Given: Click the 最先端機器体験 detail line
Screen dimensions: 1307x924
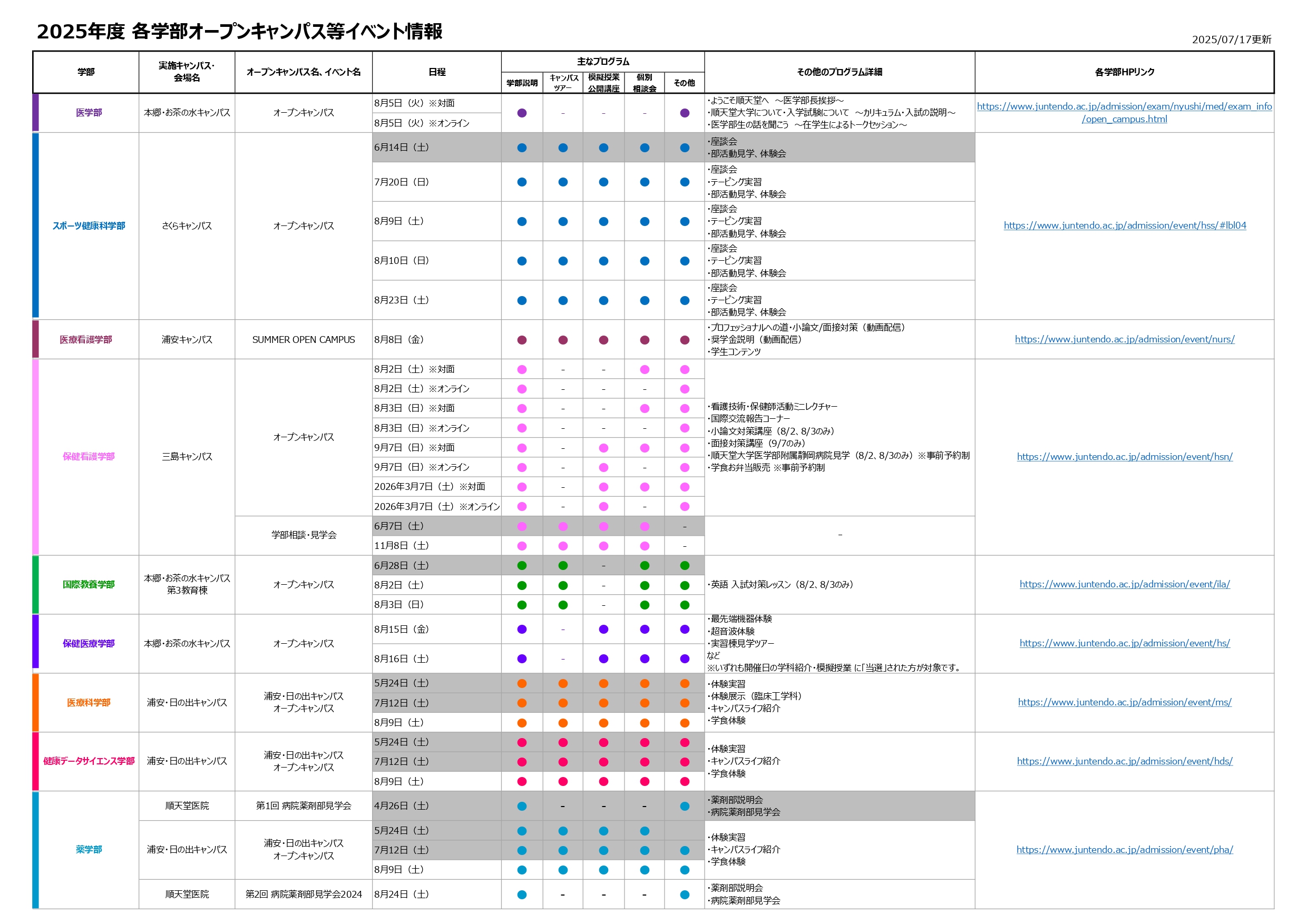Looking at the screenshot, I should (x=740, y=619).
